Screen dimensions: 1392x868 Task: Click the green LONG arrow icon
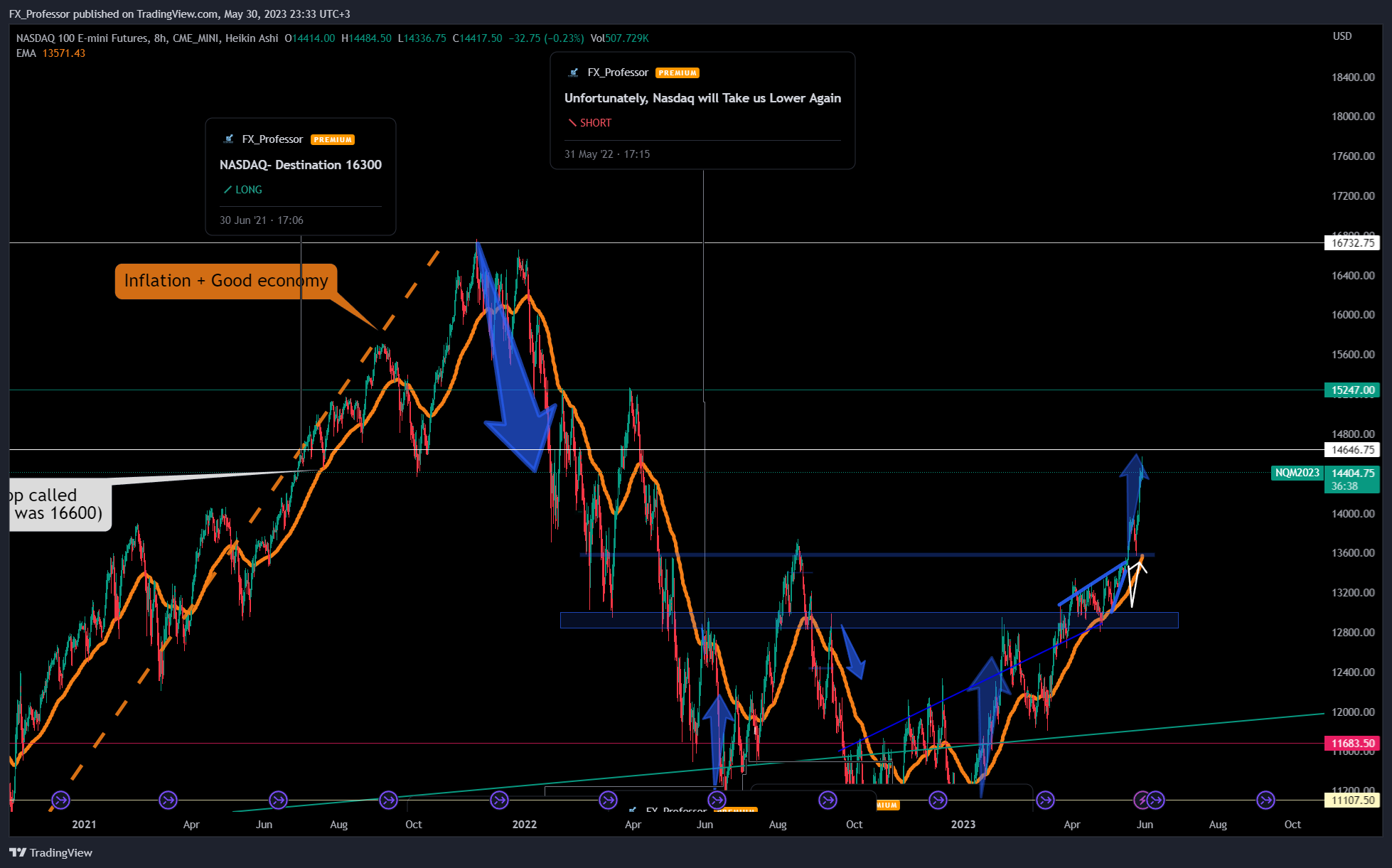coord(227,190)
